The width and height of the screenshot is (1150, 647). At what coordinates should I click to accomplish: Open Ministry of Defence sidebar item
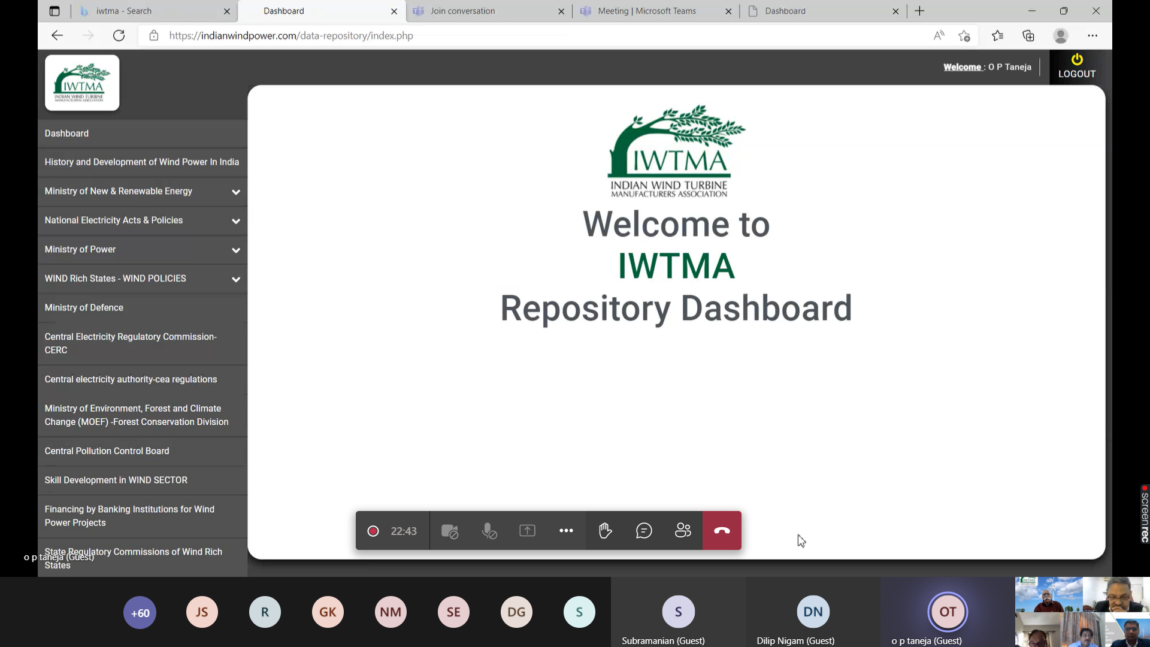[x=84, y=308]
